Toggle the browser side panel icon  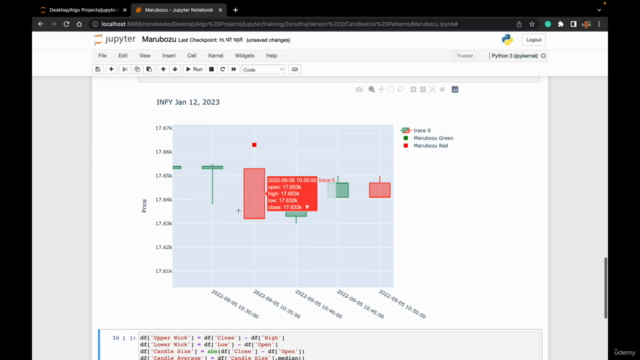pos(573,24)
